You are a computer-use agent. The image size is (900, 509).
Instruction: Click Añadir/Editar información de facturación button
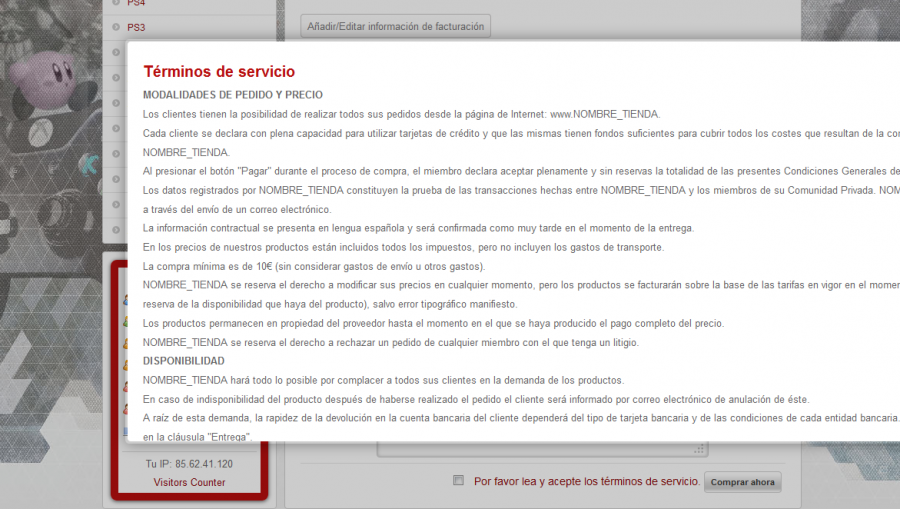pos(395,26)
